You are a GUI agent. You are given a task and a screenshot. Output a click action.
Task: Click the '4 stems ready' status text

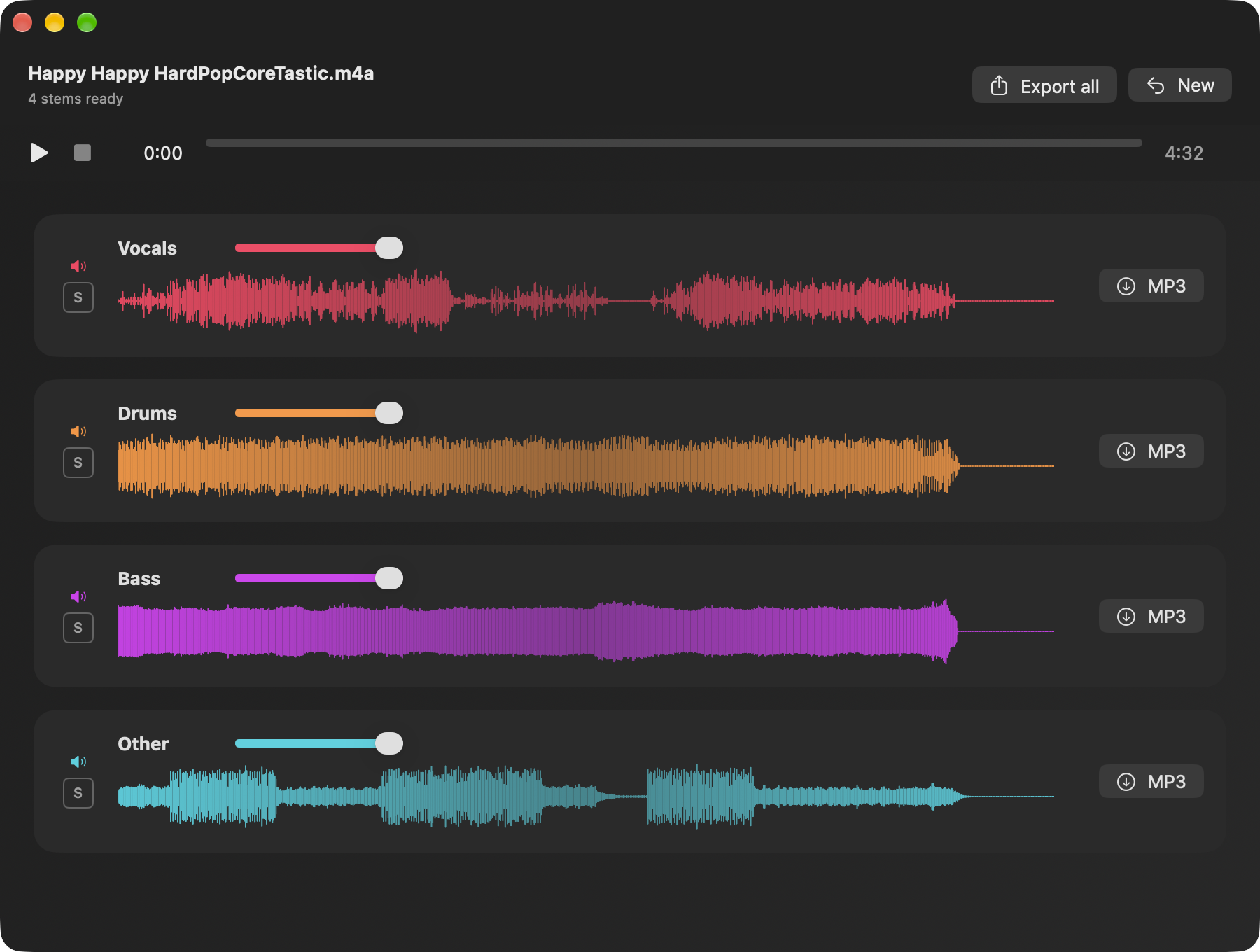coord(76,99)
